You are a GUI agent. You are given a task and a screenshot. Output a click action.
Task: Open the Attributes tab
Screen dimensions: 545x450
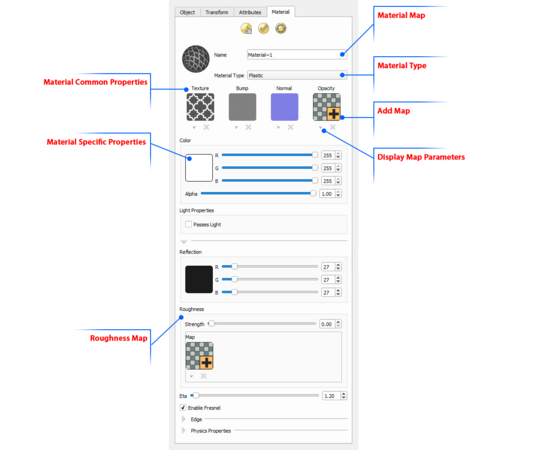tap(250, 12)
